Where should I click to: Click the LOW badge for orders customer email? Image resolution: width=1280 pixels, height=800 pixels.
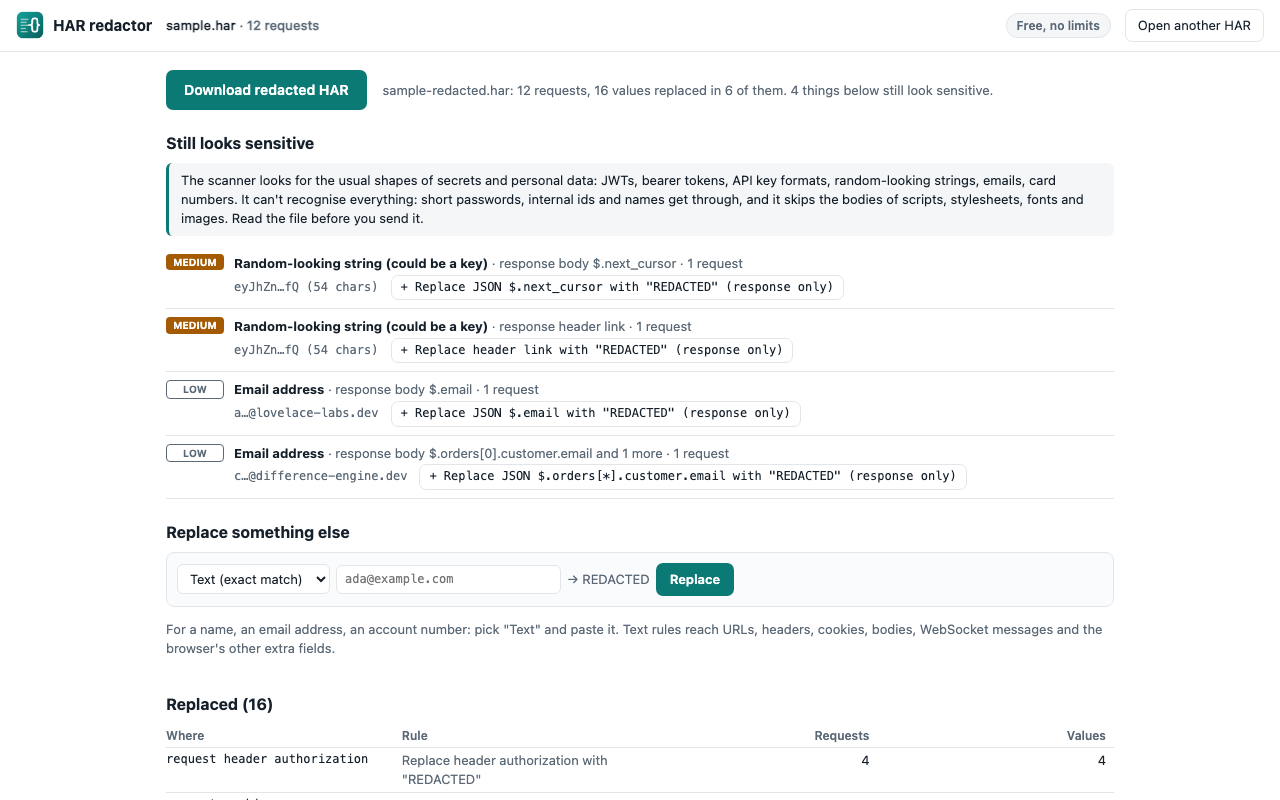click(x=195, y=453)
